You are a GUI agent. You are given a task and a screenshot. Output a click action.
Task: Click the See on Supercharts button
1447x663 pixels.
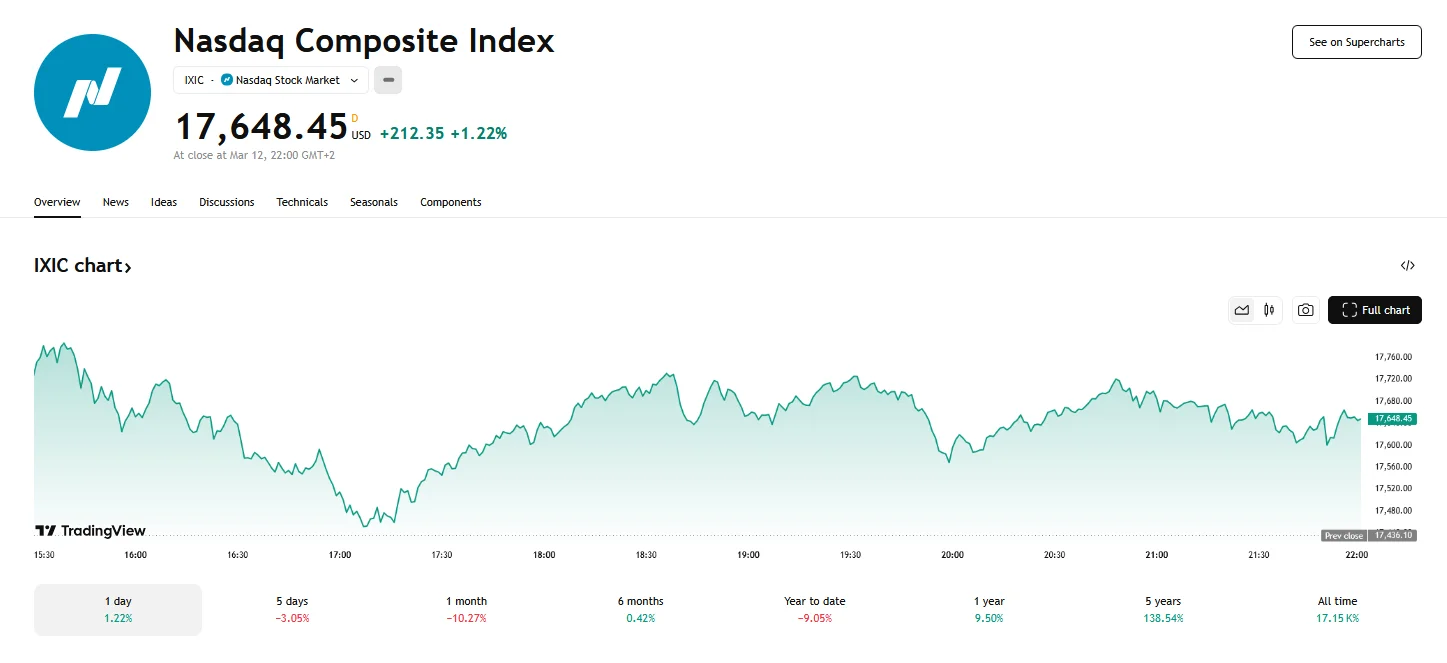tap(1356, 42)
